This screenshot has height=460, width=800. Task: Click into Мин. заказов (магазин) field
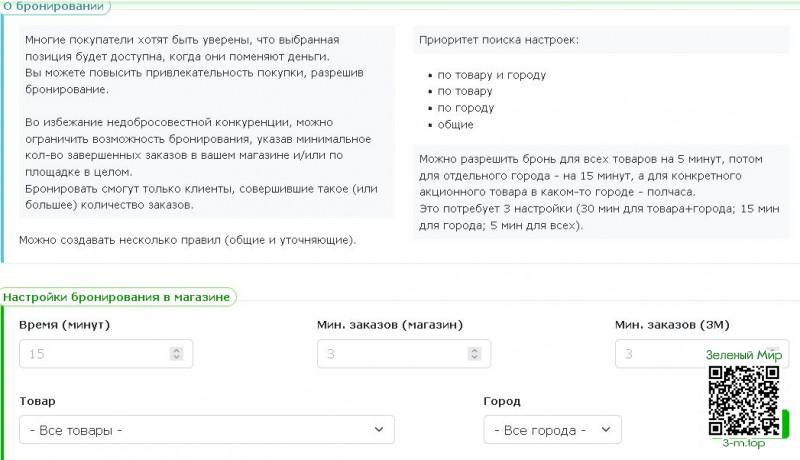(392, 354)
